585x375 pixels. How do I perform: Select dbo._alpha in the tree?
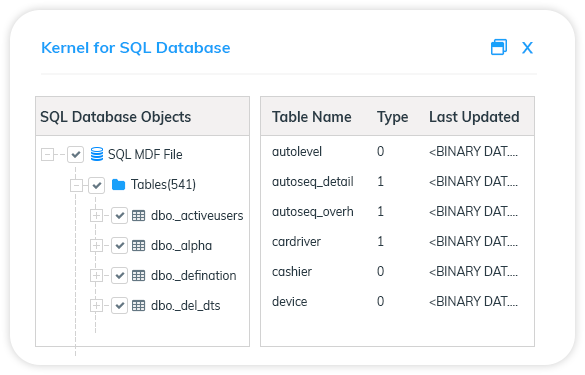tap(181, 246)
